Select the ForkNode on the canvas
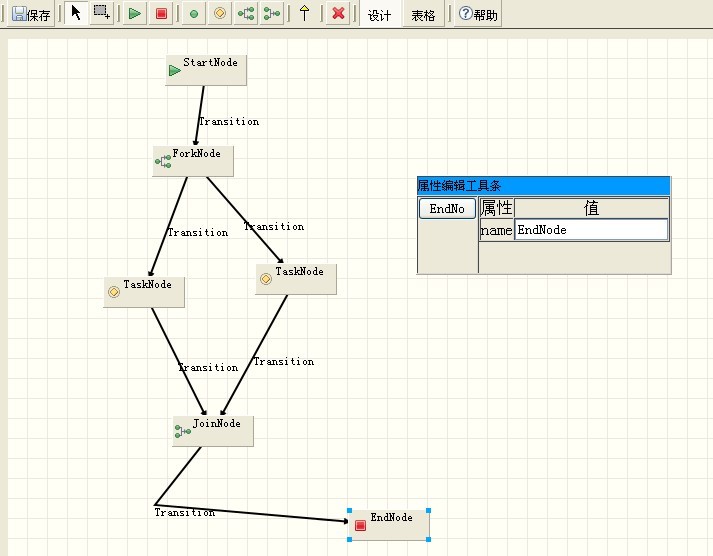This screenshot has width=713, height=556. click(192, 160)
